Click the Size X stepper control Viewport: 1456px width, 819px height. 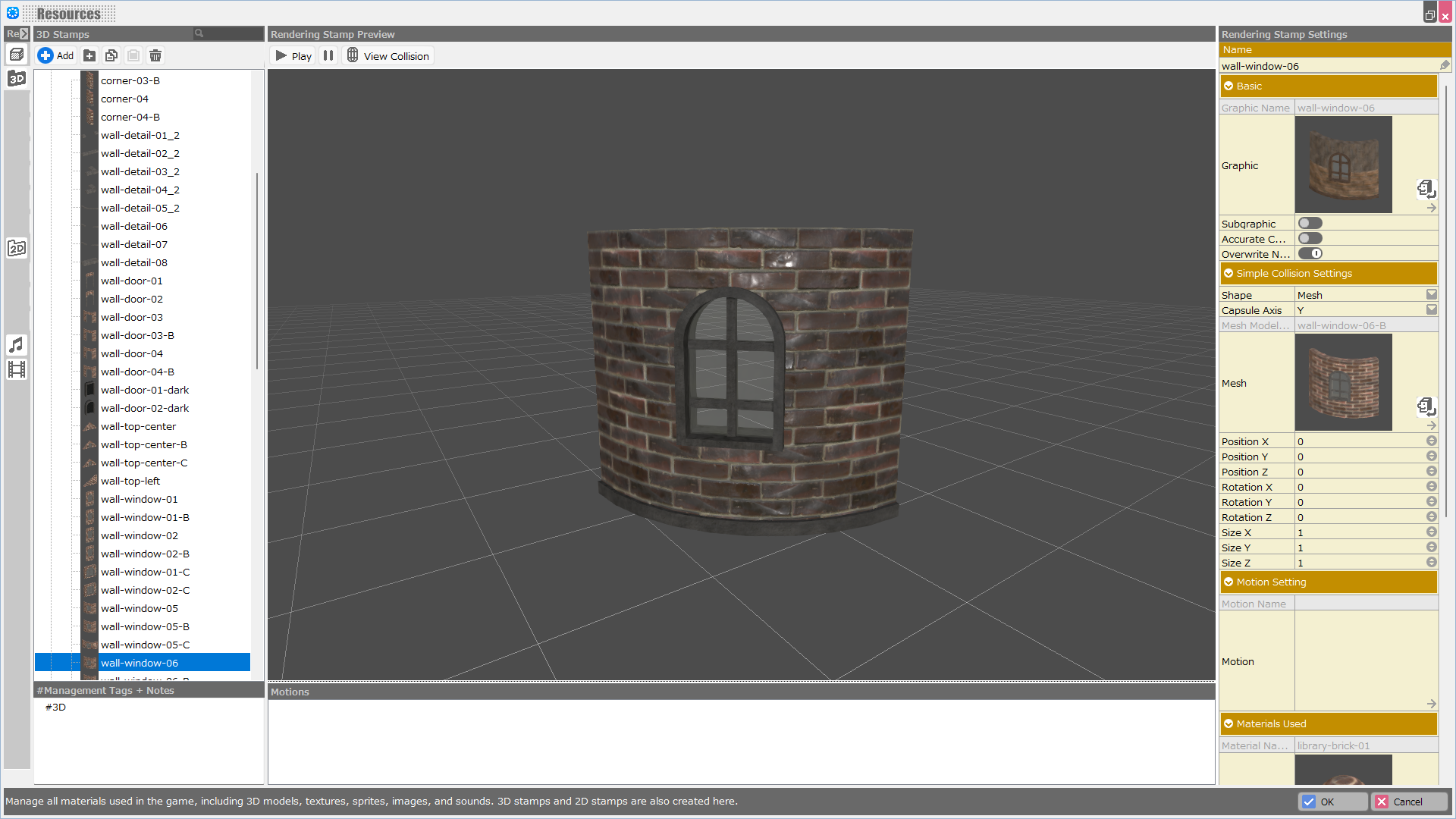(x=1431, y=532)
